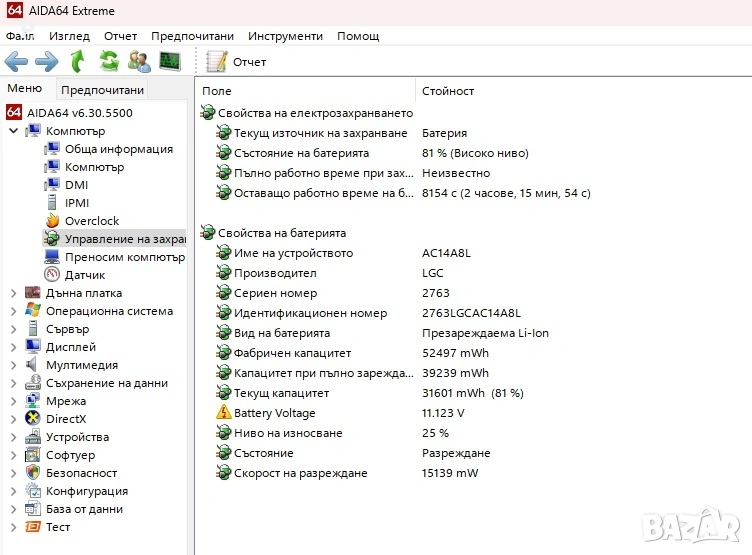Click the green Refresh icon
Image resolution: width=752 pixels, height=555 pixels.
(x=108, y=62)
